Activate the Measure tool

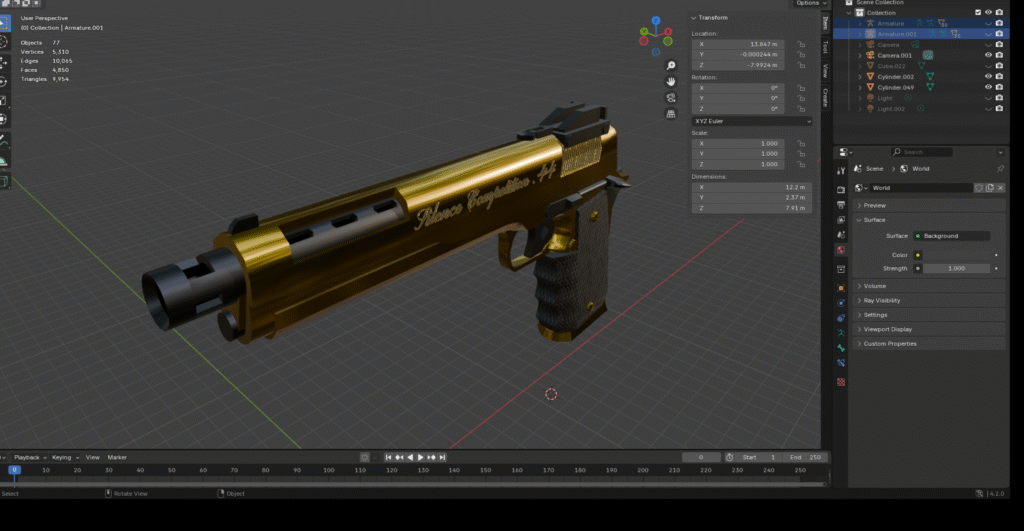4,161
